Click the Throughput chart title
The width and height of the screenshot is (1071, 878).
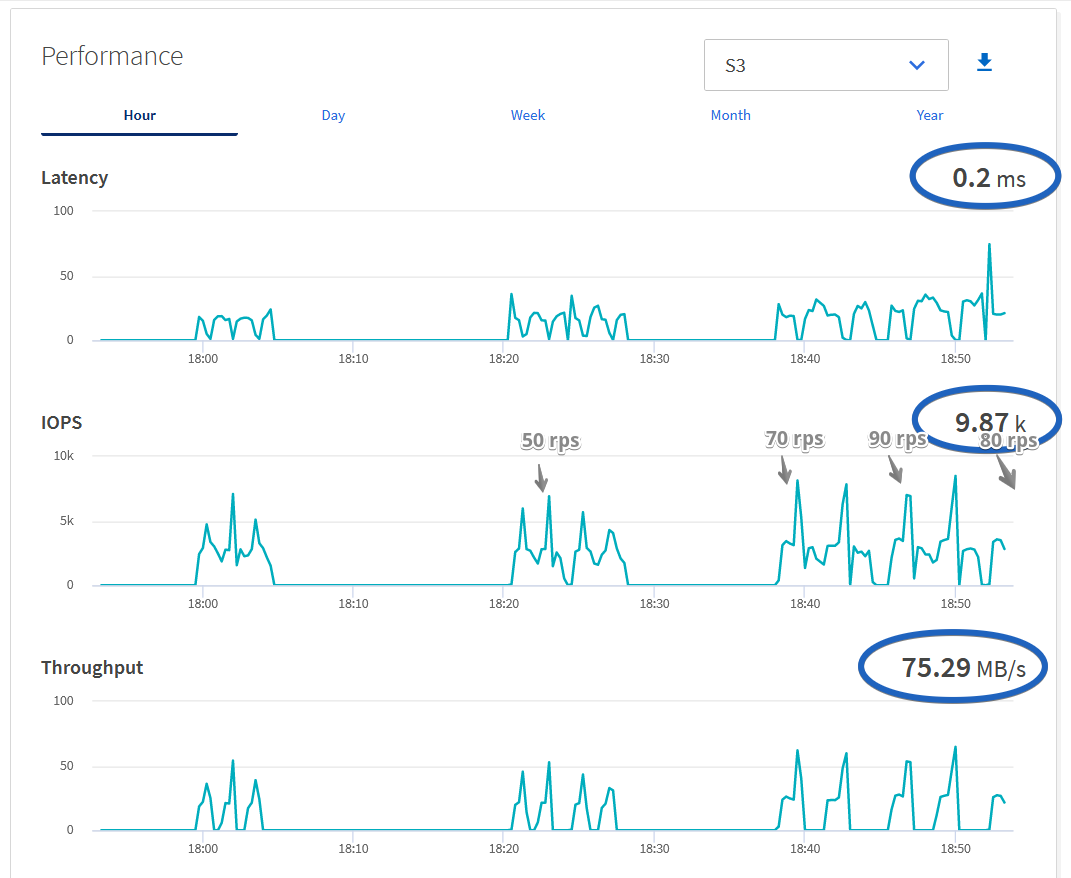[x=92, y=668]
